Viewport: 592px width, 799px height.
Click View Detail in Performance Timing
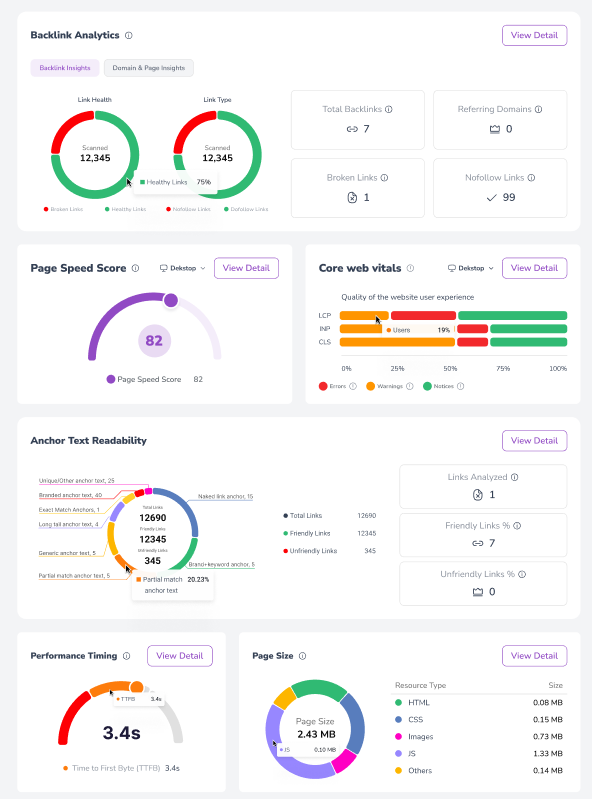click(180, 656)
